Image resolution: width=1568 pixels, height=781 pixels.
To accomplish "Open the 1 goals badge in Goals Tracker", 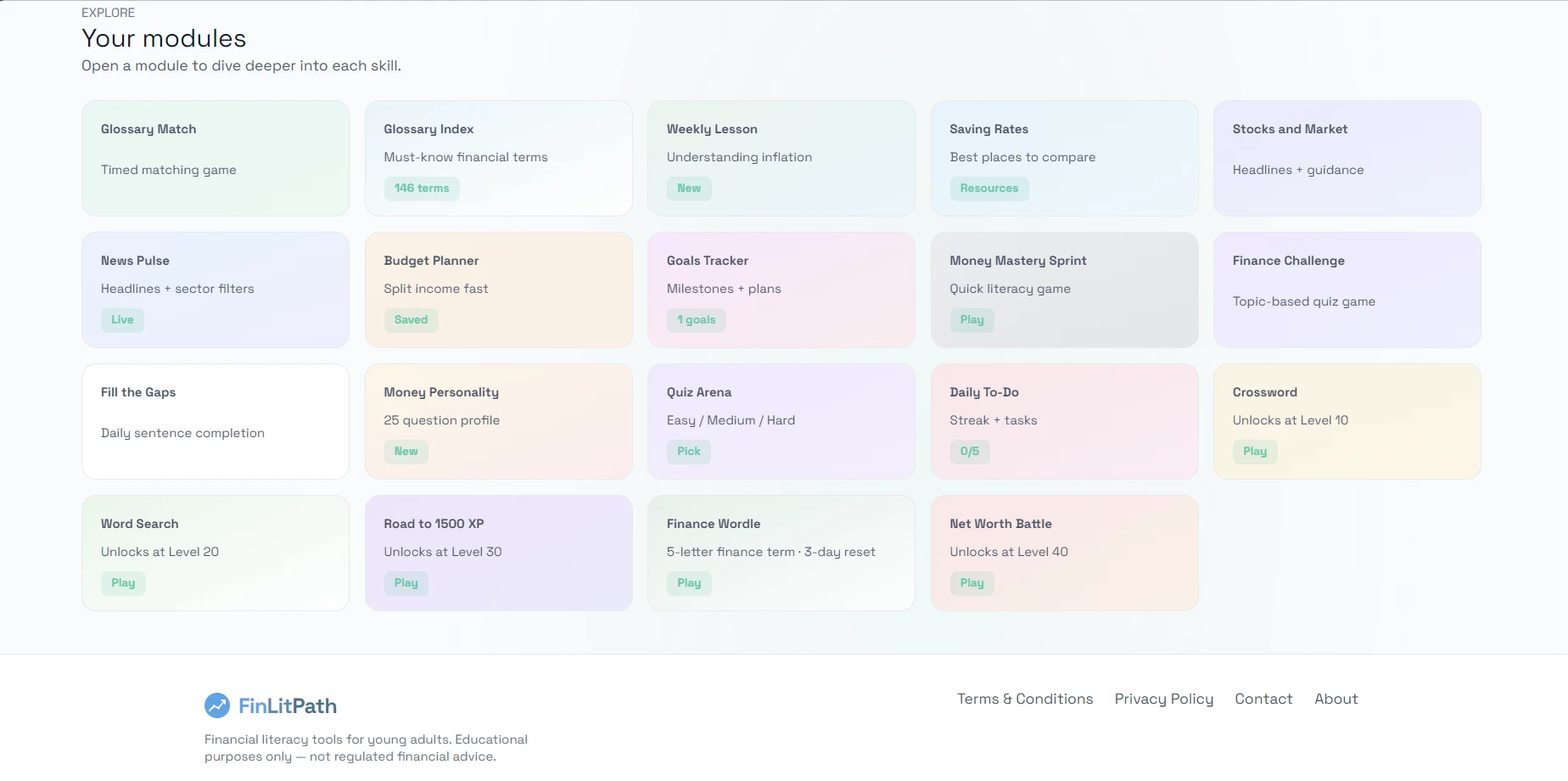I will 697,320.
